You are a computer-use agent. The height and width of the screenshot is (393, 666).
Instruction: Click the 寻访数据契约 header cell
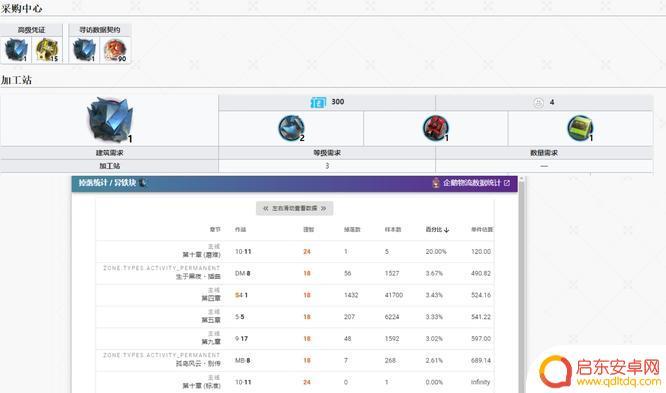(100, 30)
